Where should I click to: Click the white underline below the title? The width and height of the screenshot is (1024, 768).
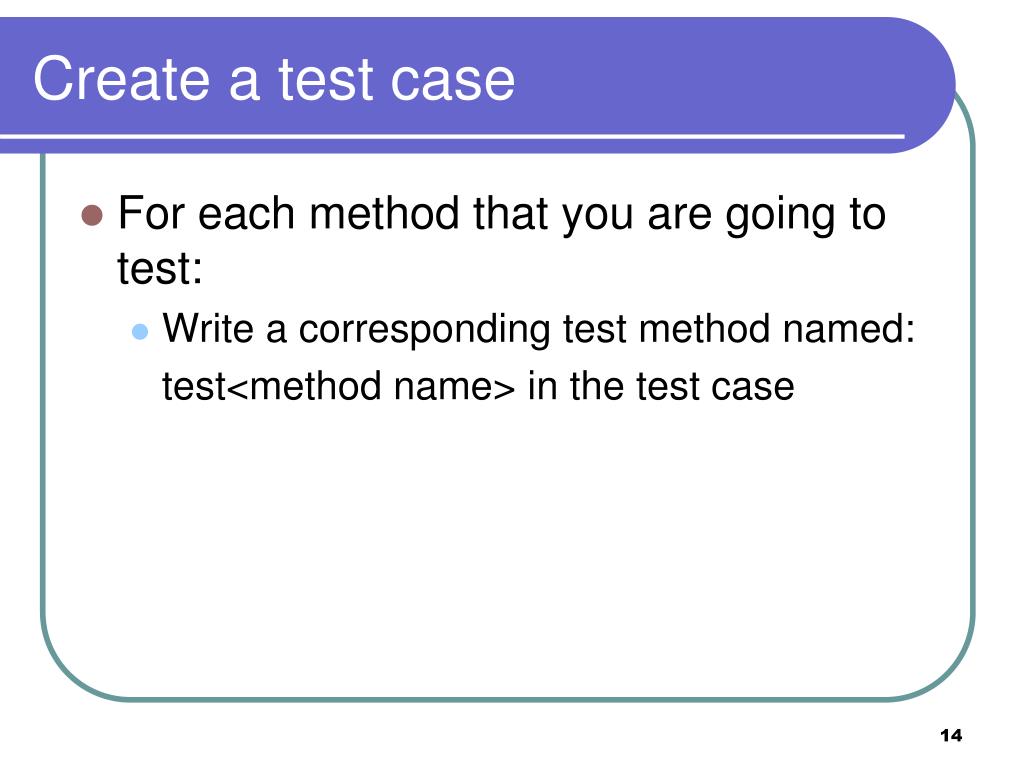(x=452, y=136)
